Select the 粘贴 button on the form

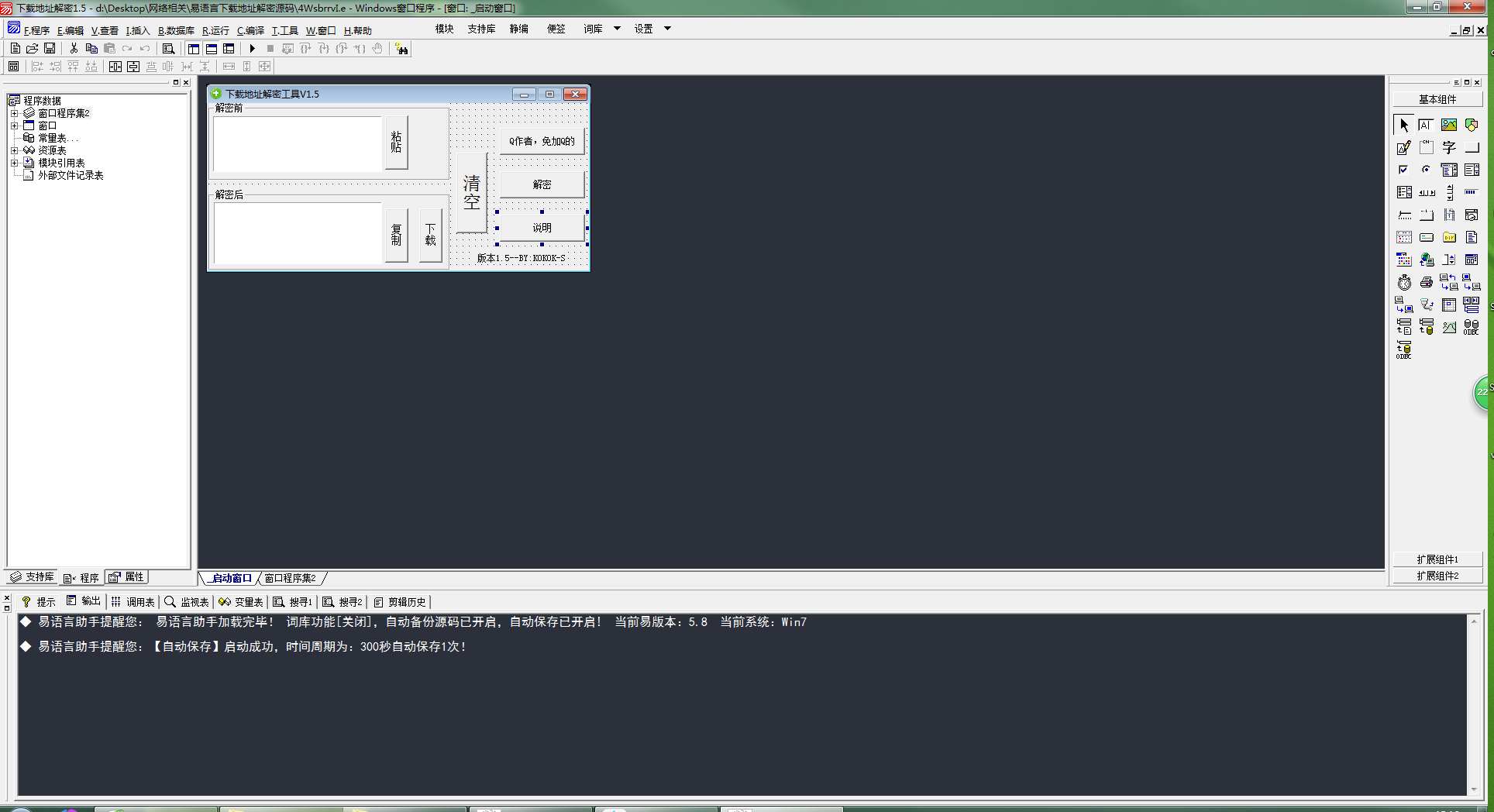[x=396, y=142]
